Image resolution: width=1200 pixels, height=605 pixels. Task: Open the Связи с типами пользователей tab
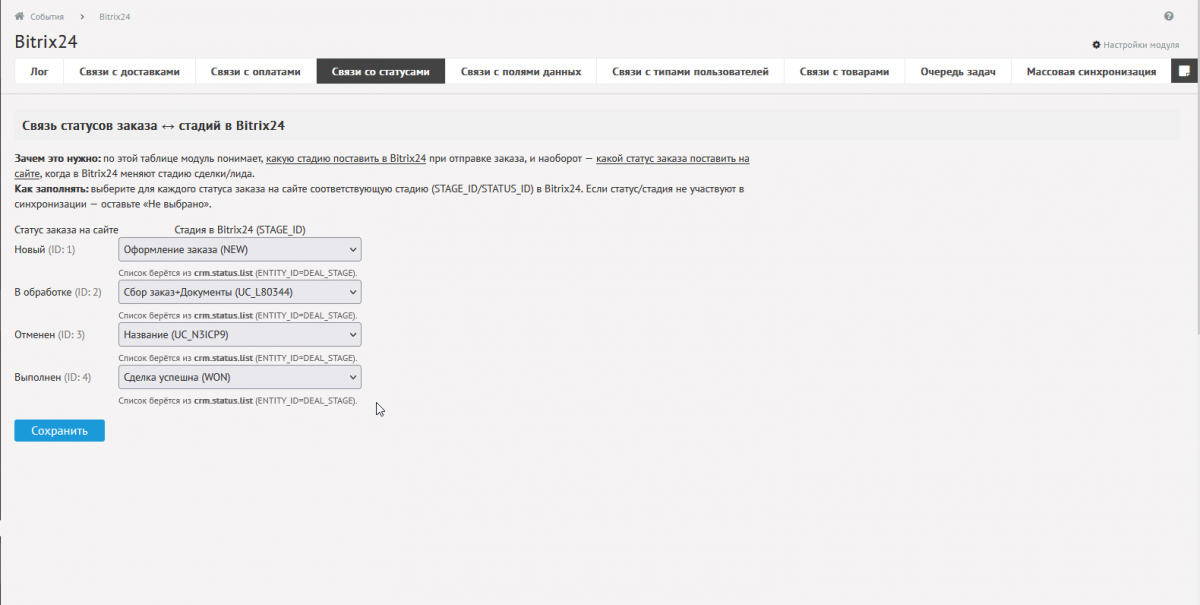coord(690,72)
